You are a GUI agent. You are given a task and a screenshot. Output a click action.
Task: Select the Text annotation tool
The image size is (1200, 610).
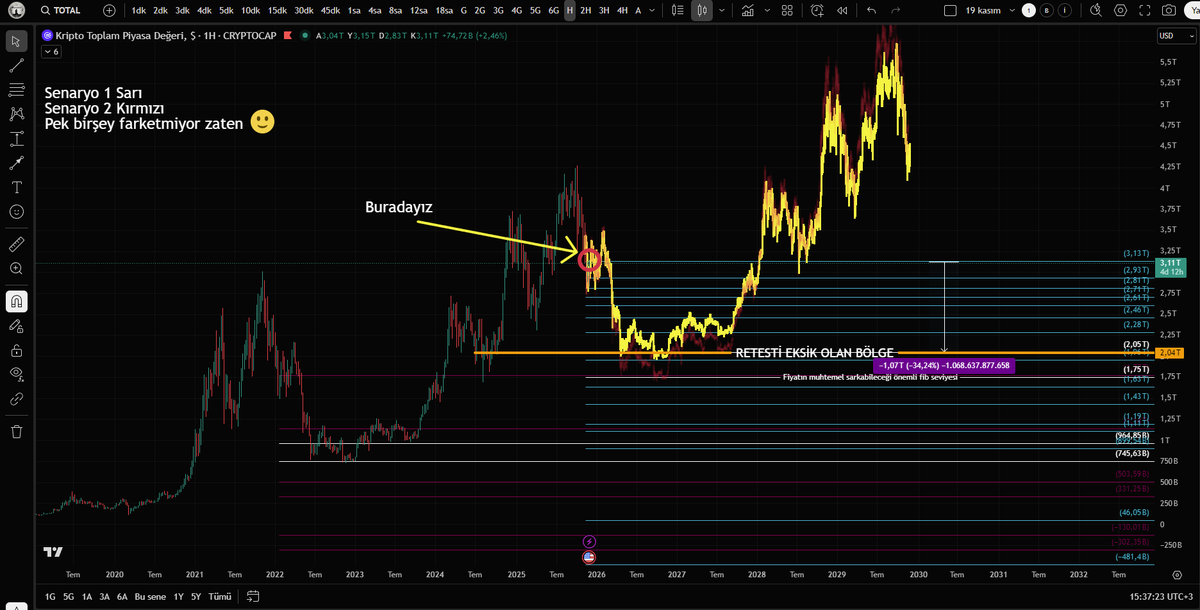pyautogui.click(x=16, y=187)
